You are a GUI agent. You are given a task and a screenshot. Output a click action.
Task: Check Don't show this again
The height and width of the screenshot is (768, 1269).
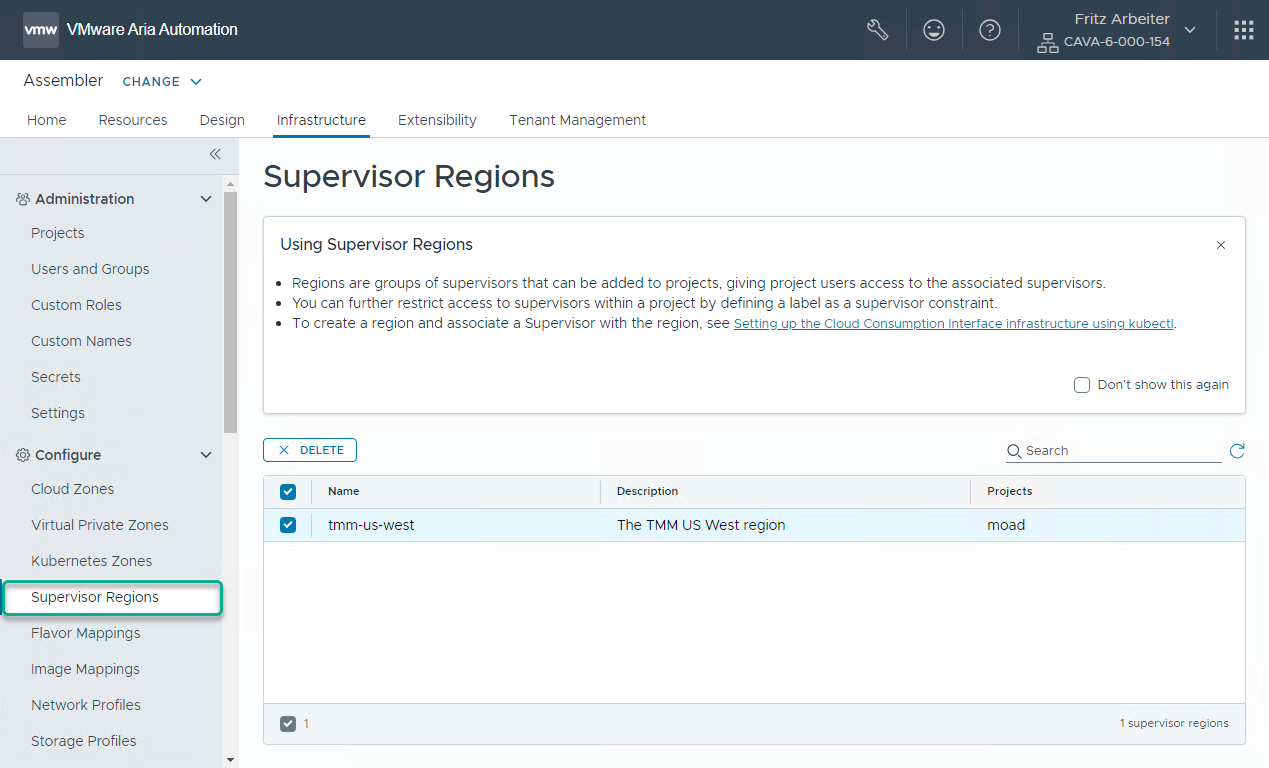[x=1082, y=385]
